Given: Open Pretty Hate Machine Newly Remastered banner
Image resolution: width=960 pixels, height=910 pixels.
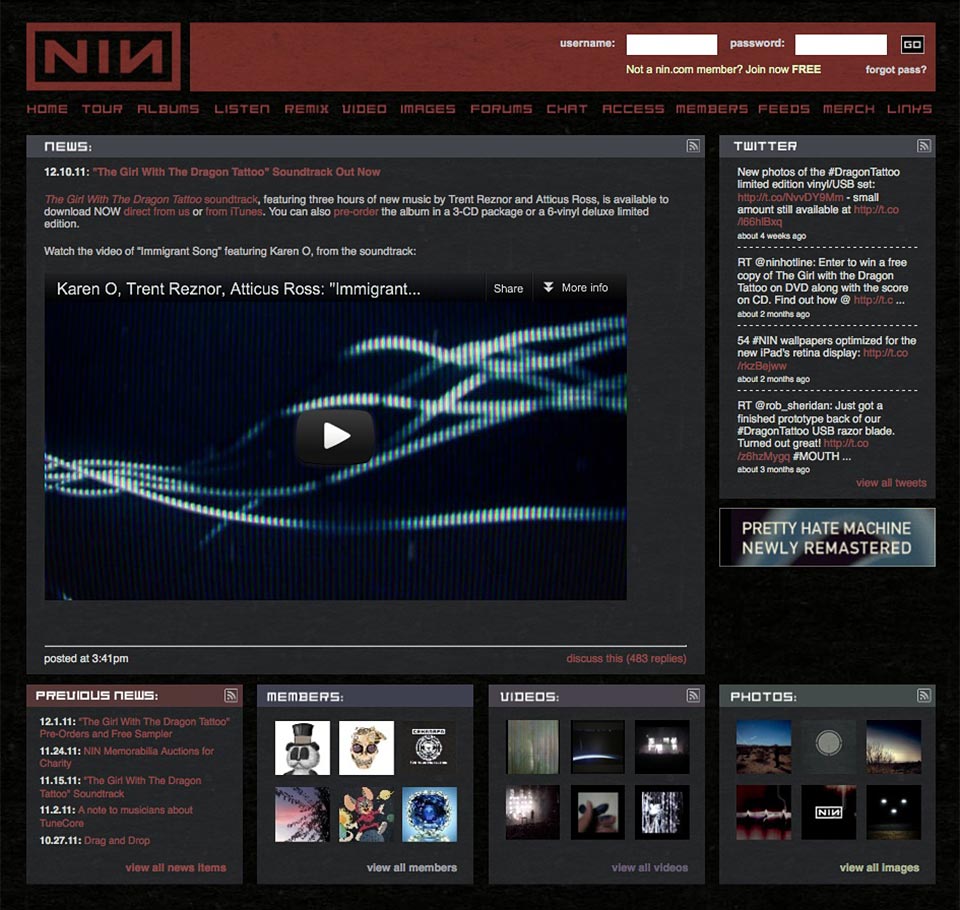Looking at the screenshot, I should point(827,538).
